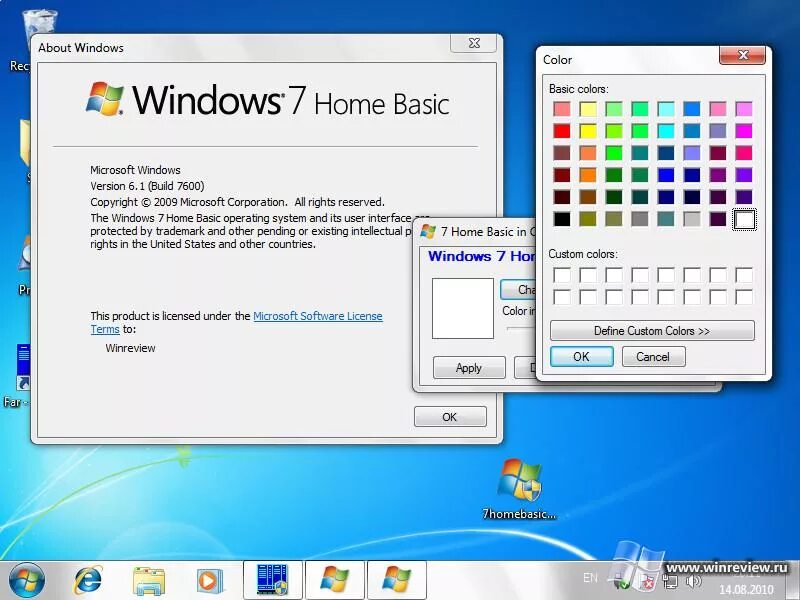Click the Winreview licensee name
This screenshot has width=800, height=600.
click(130, 348)
